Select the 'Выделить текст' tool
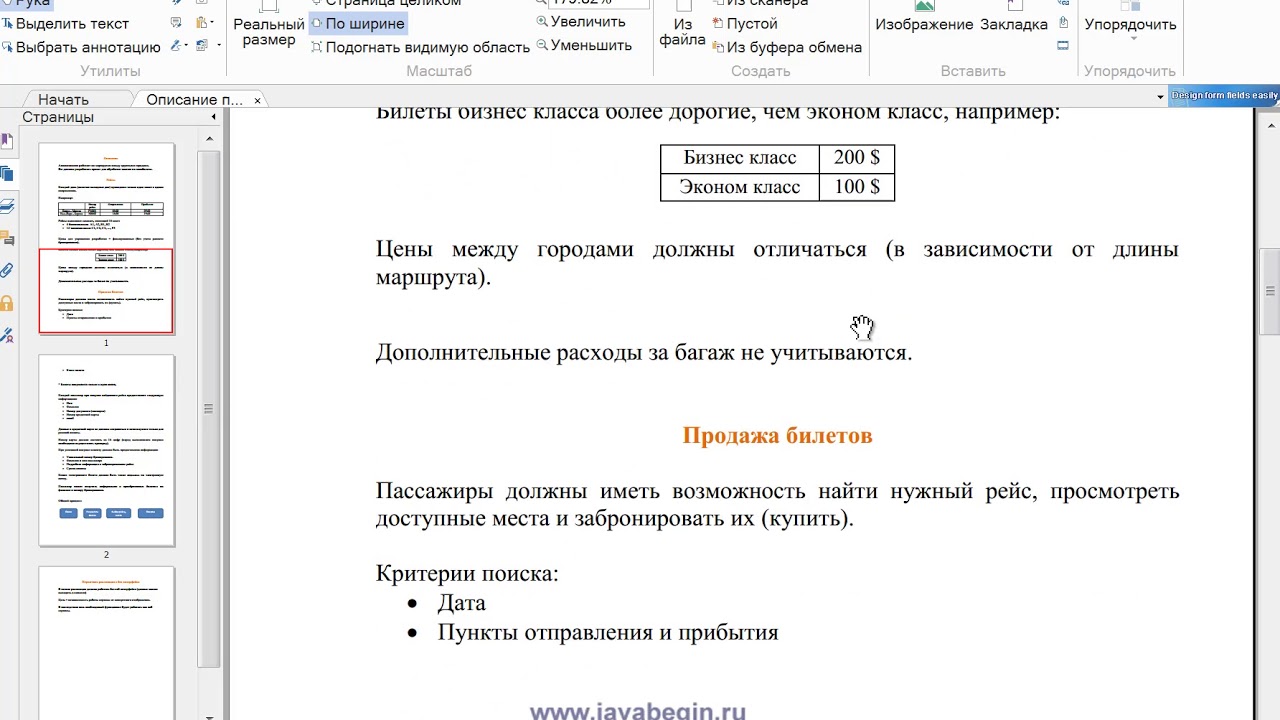This screenshot has height=720, width=1280. coord(66,23)
